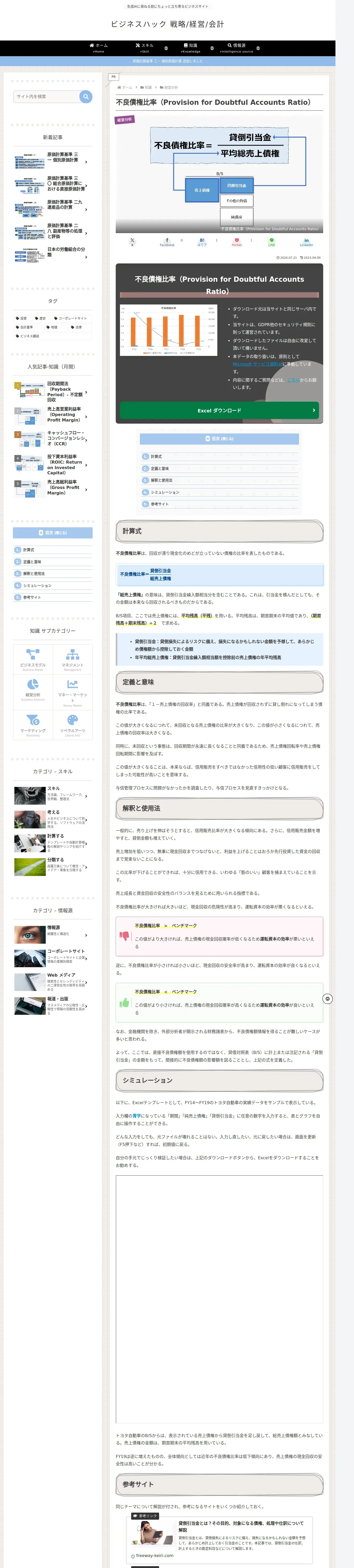Image resolution: width=354 pixels, height=1568 pixels.
Task: Jump to シミュレーション in article contents
Action: click(165, 492)
